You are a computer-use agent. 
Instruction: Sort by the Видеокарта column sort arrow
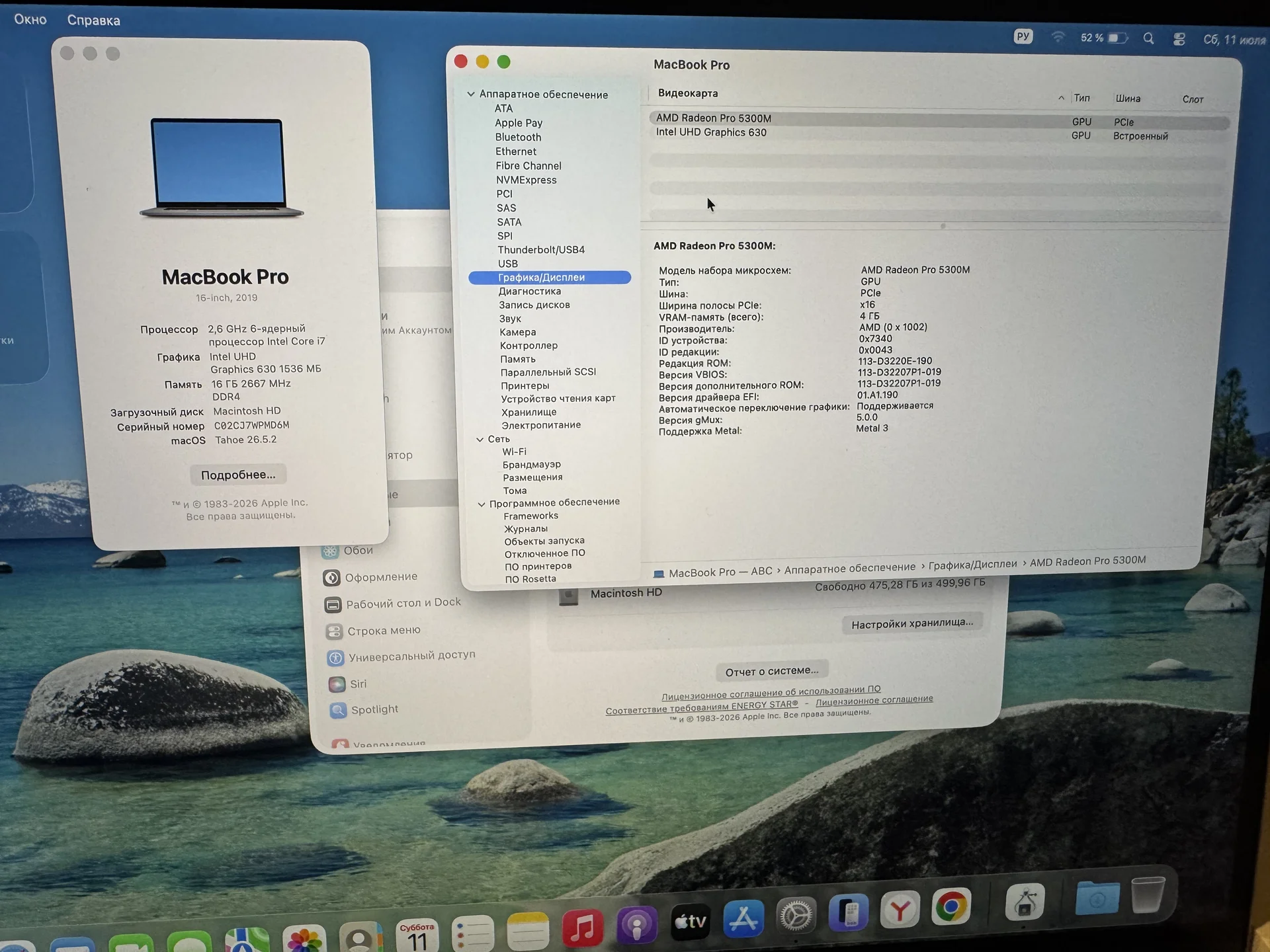[1061, 98]
